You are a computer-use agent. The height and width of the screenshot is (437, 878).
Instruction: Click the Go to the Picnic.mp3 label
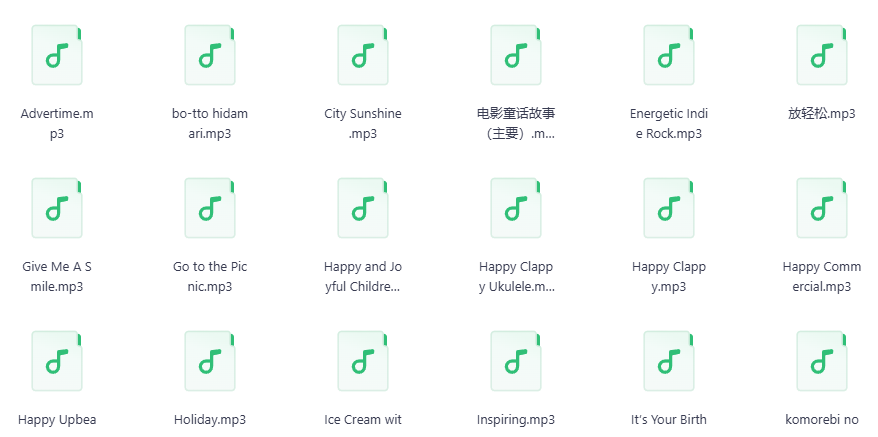[210, 277]
